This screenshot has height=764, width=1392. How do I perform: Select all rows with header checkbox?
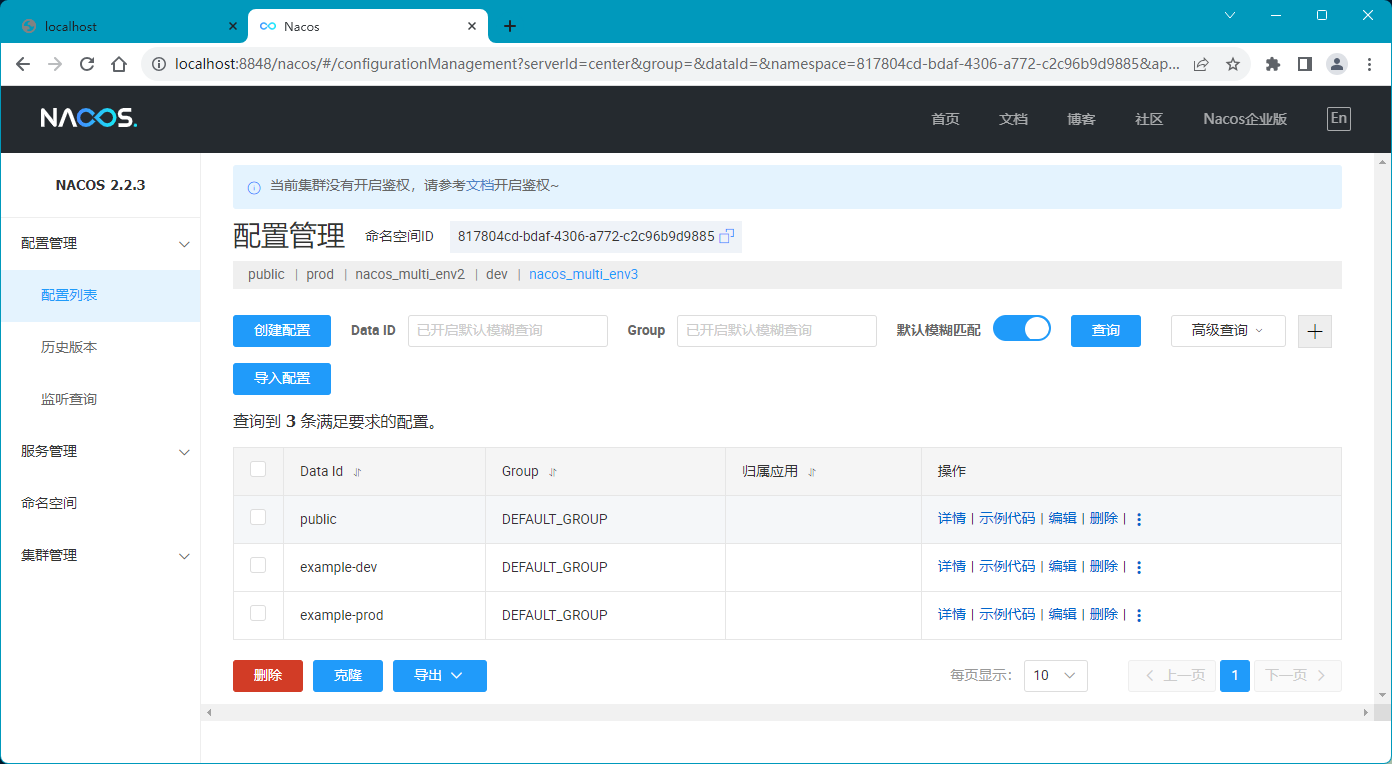[258, 469]
